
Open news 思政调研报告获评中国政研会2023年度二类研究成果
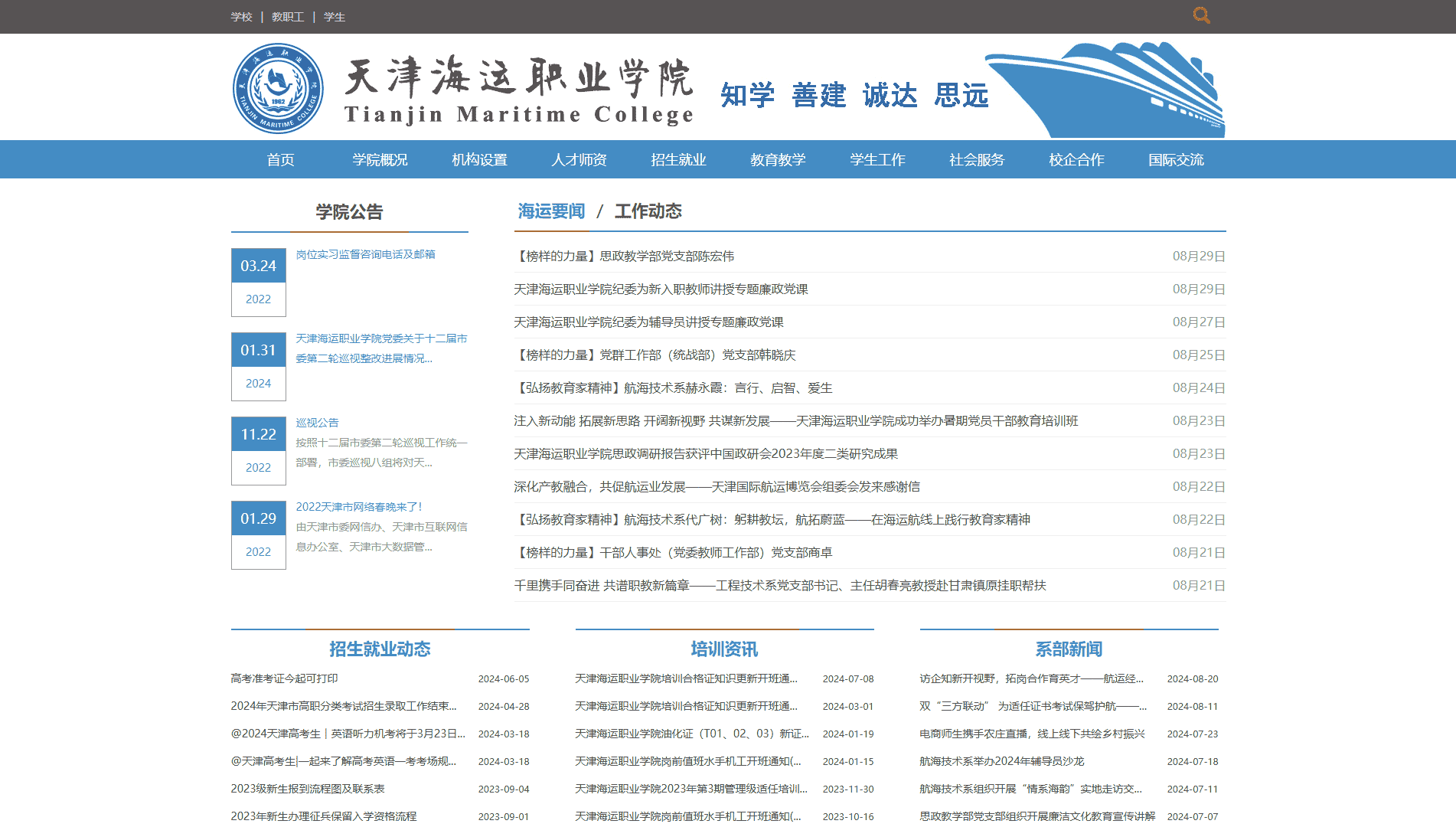tap(706, 453)
